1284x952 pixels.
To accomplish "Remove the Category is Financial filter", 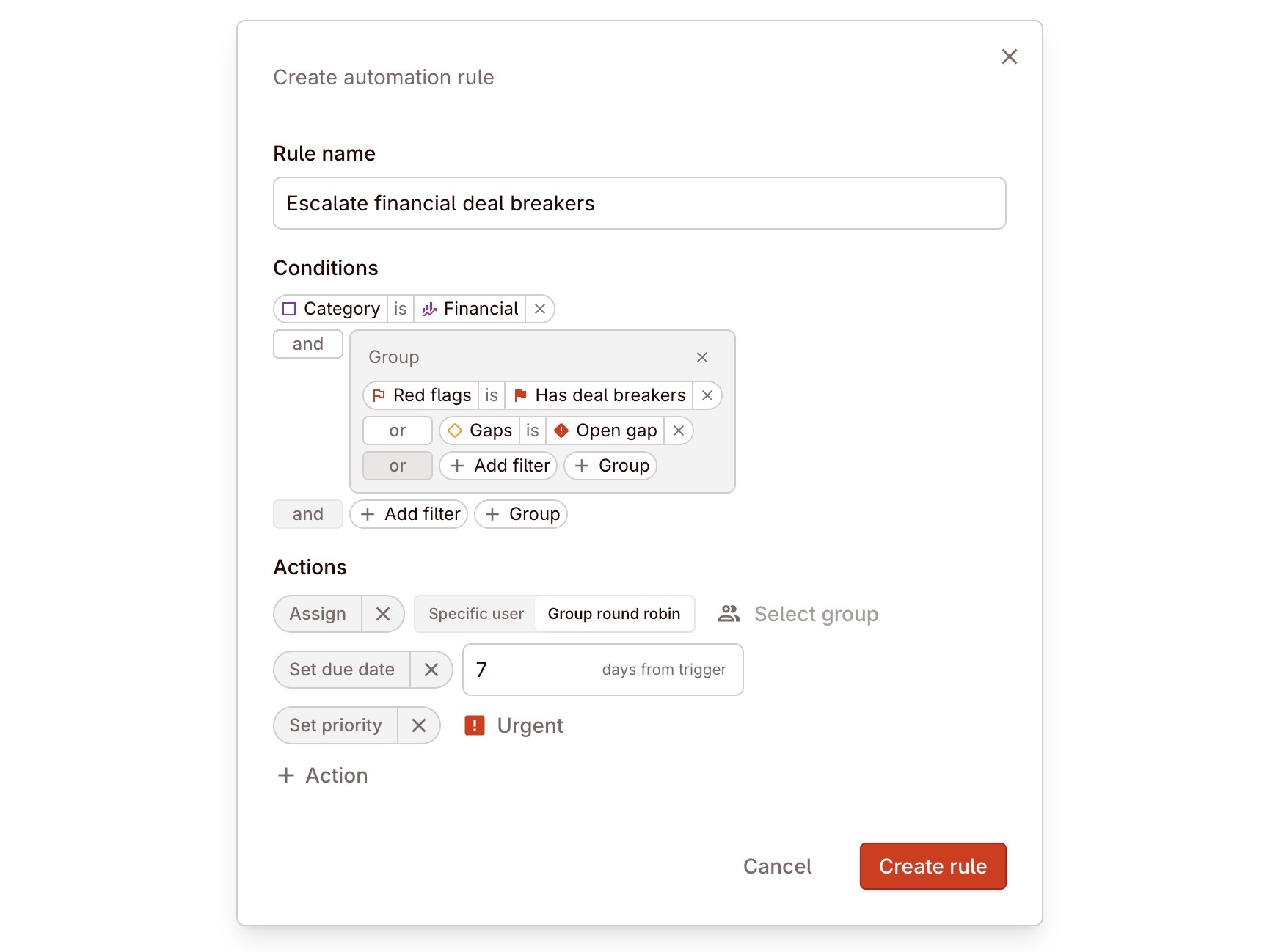I will click(x=540, y=309).
